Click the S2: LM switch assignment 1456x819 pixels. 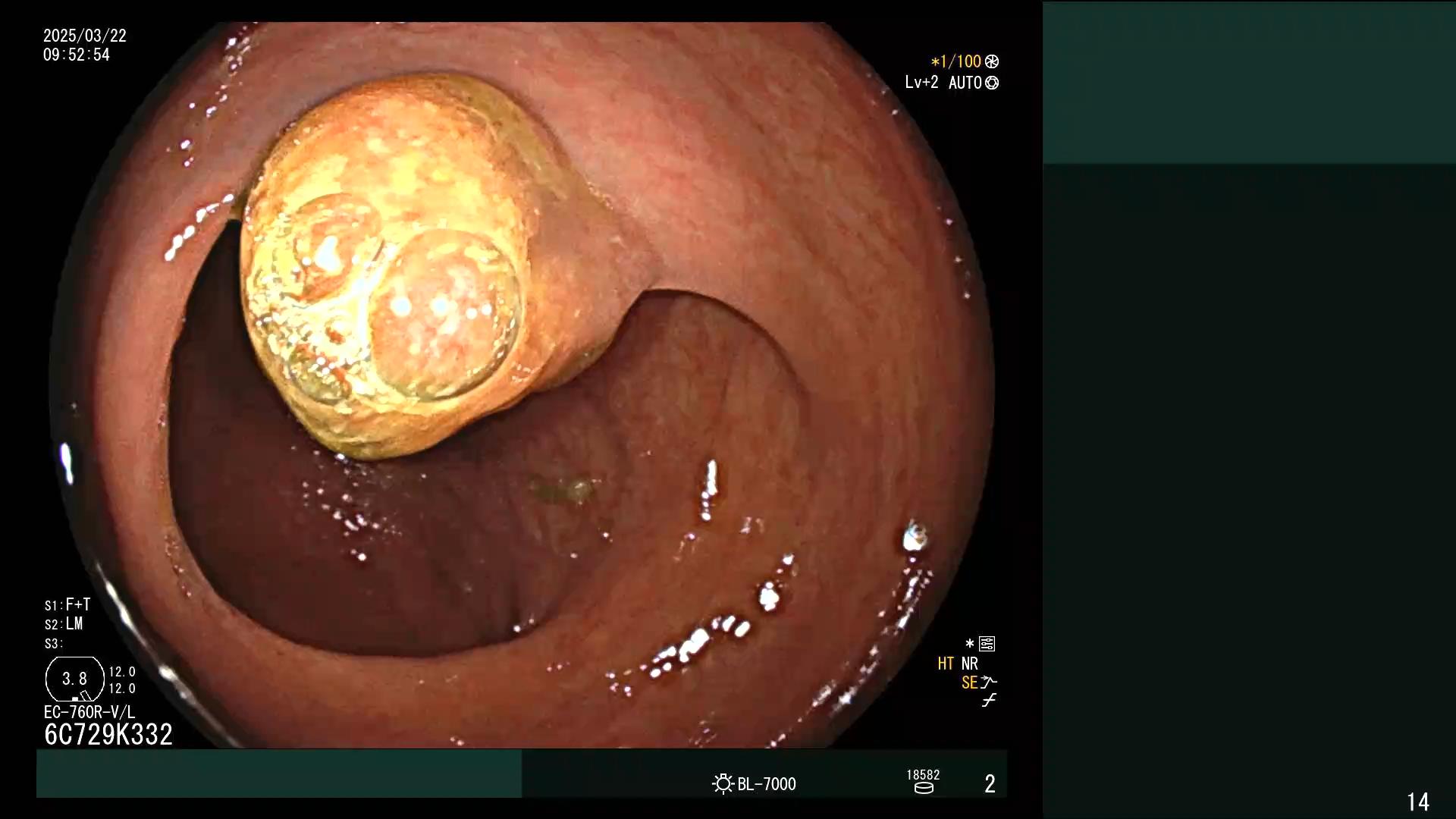pyautogui.click(x=64, y=623)
